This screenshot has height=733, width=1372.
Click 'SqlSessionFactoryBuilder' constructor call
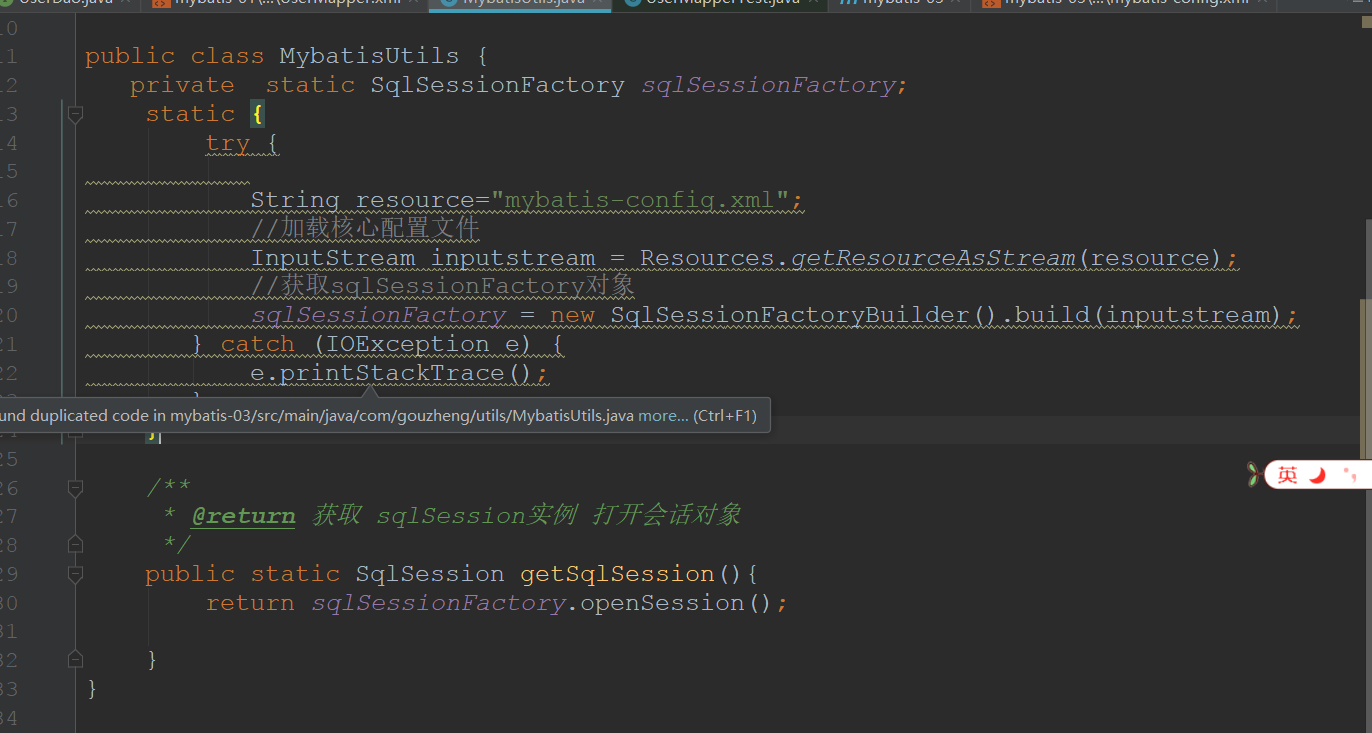pyautogui.click(x=790, y=315)
